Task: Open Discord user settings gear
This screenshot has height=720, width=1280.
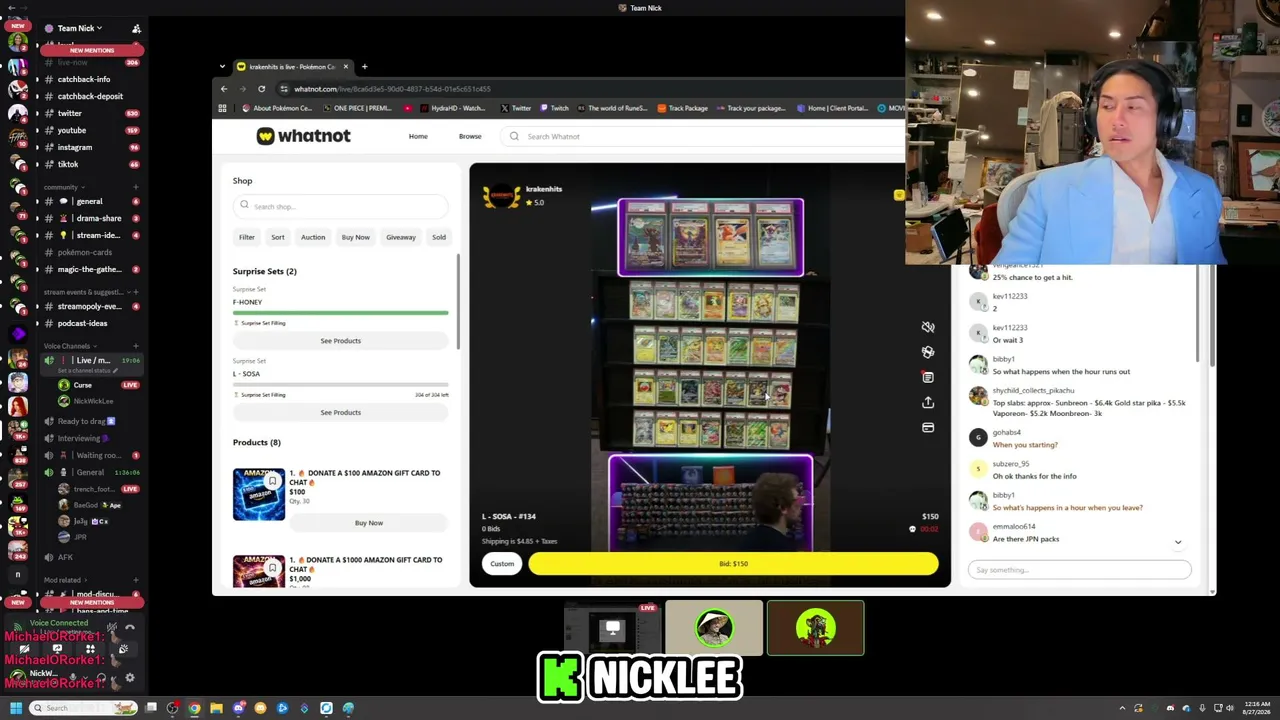Action: (130, 677)
